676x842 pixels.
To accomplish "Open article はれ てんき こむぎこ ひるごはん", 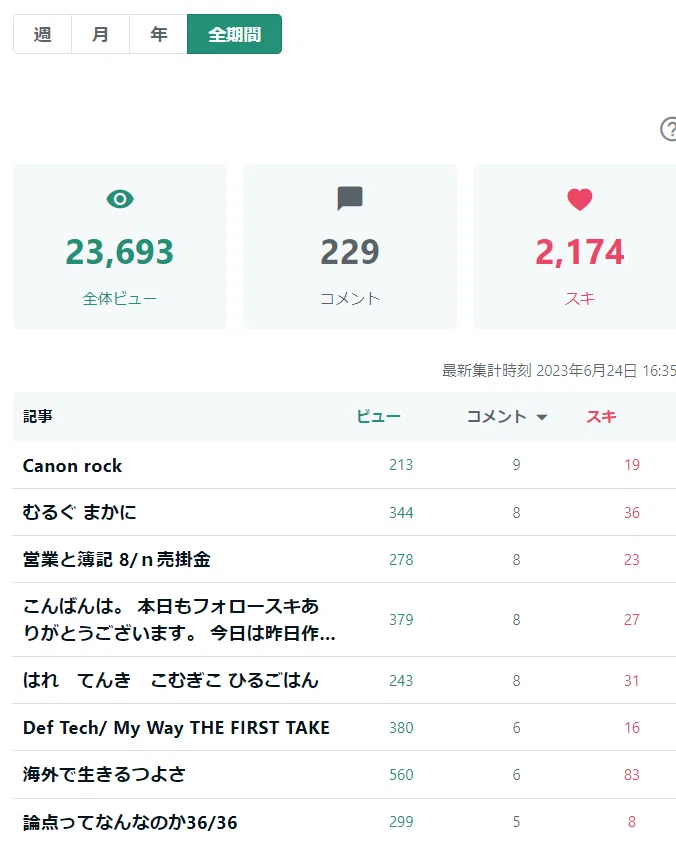I will point(171,680).
